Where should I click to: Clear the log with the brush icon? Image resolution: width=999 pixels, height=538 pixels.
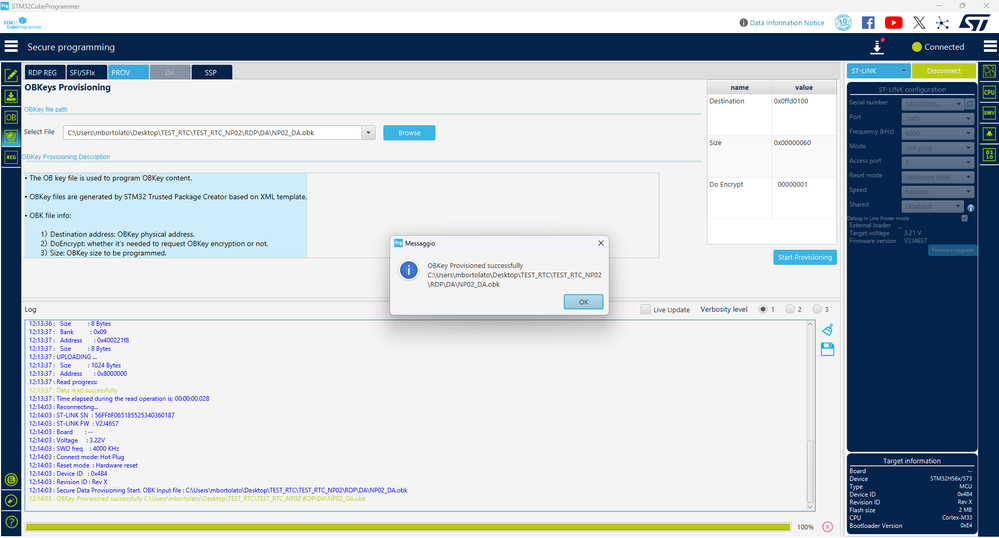tap(827, 330)
